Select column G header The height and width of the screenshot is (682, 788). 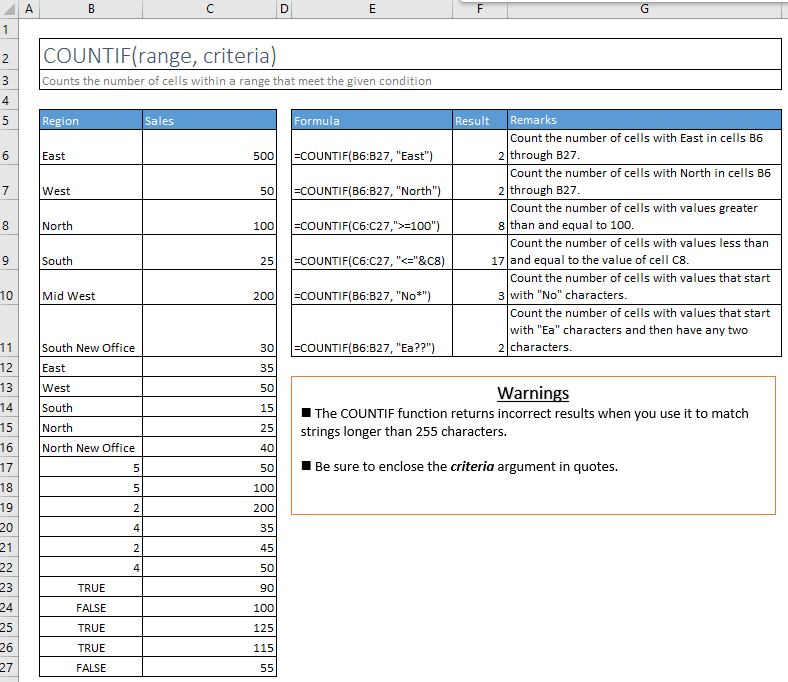click(644, 9)
